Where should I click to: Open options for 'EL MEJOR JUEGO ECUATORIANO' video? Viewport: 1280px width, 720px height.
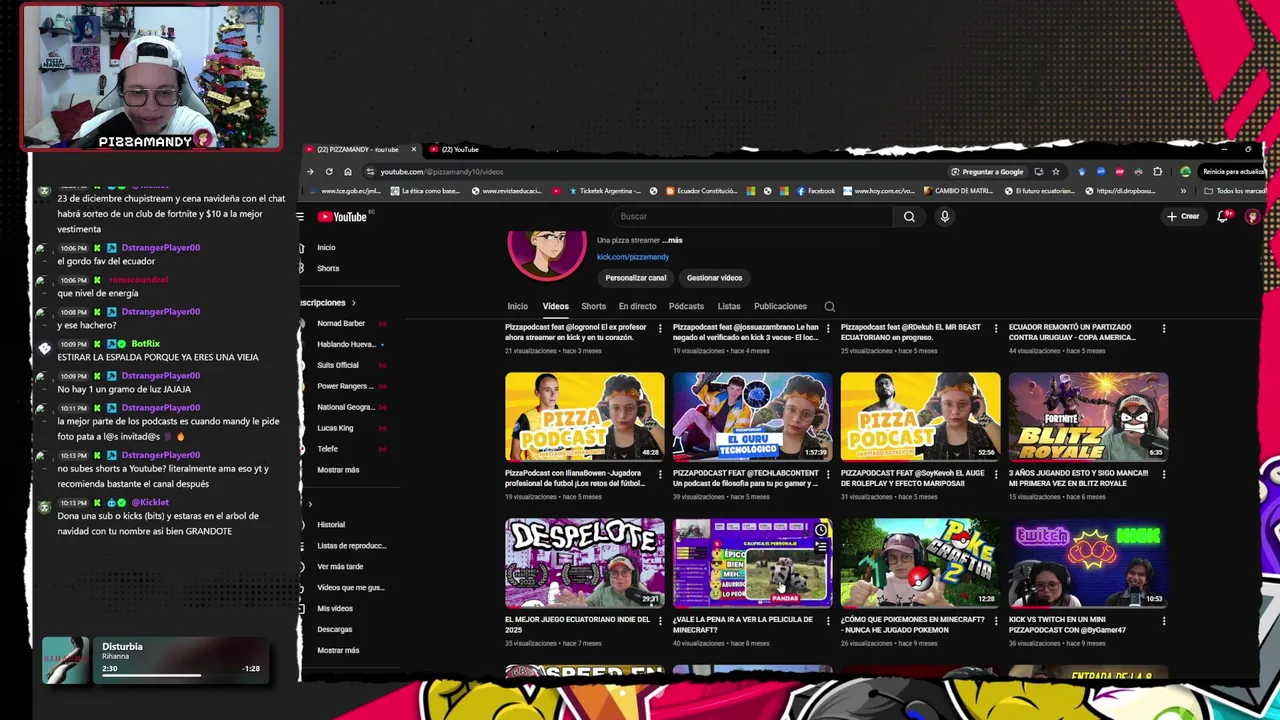click(660, 621)
